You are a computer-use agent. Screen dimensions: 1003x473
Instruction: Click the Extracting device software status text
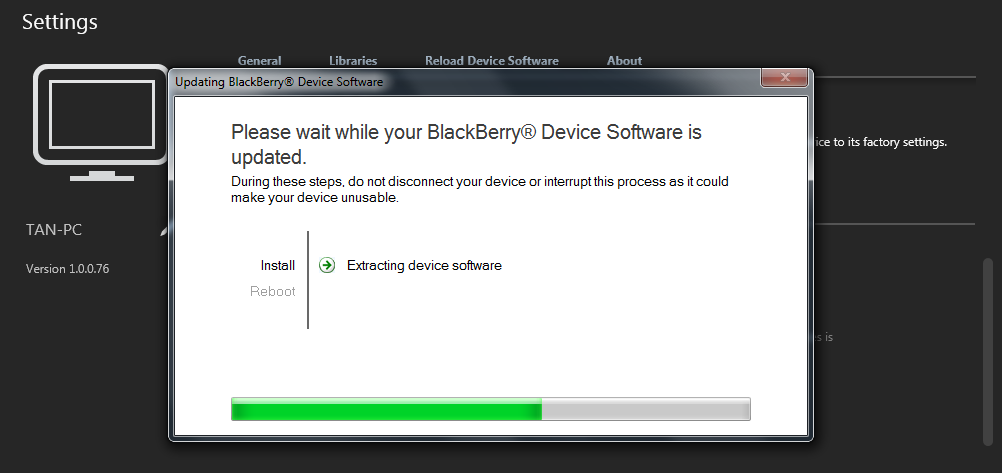coord(424,265)
